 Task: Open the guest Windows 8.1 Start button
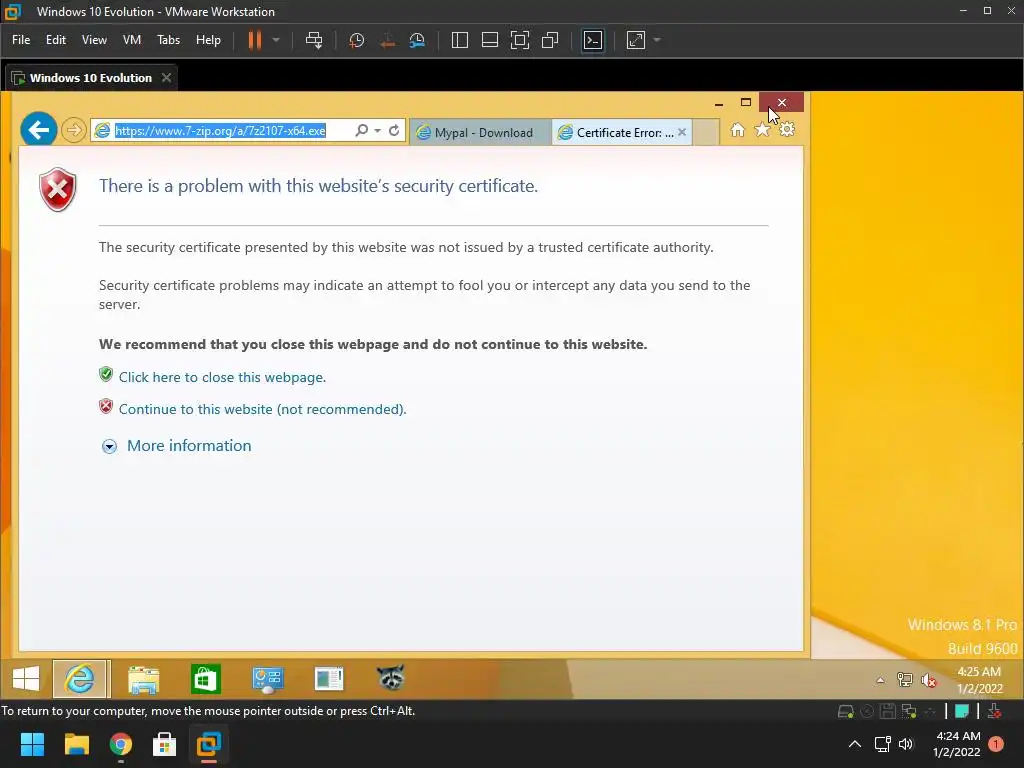26,679
